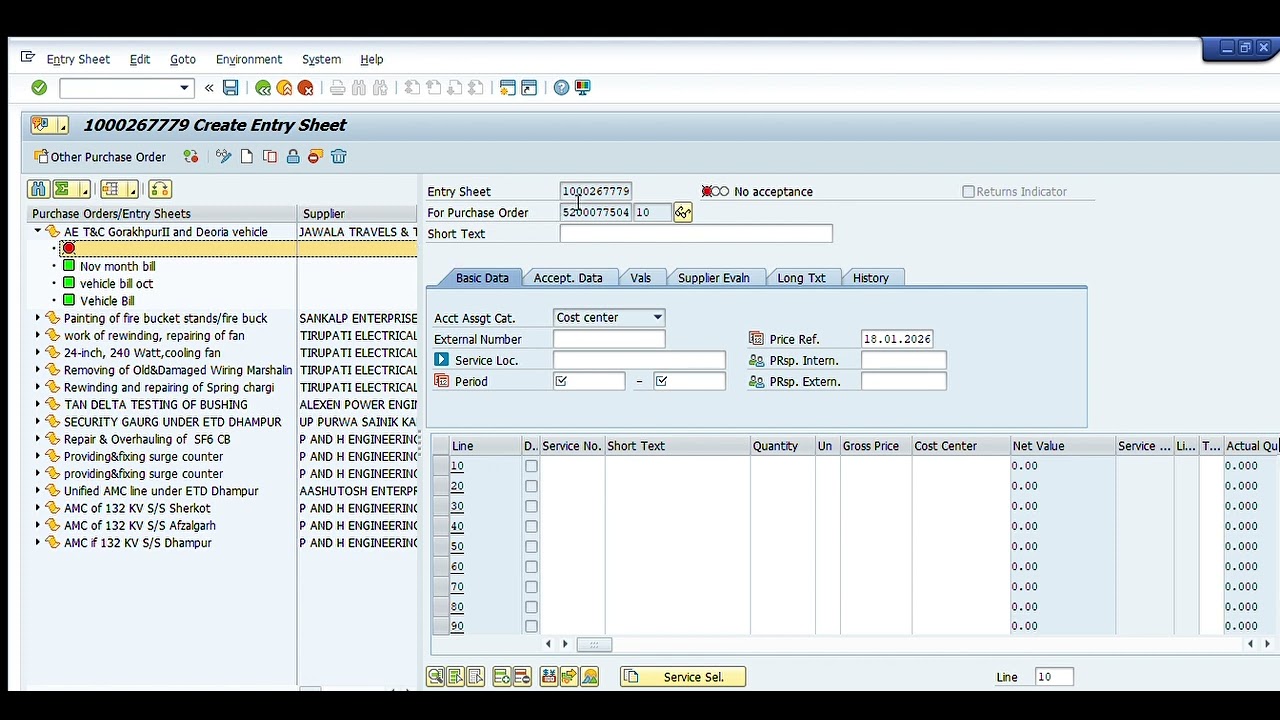
Task: Click the Price Ref. date field
Action: click(897, 339)
